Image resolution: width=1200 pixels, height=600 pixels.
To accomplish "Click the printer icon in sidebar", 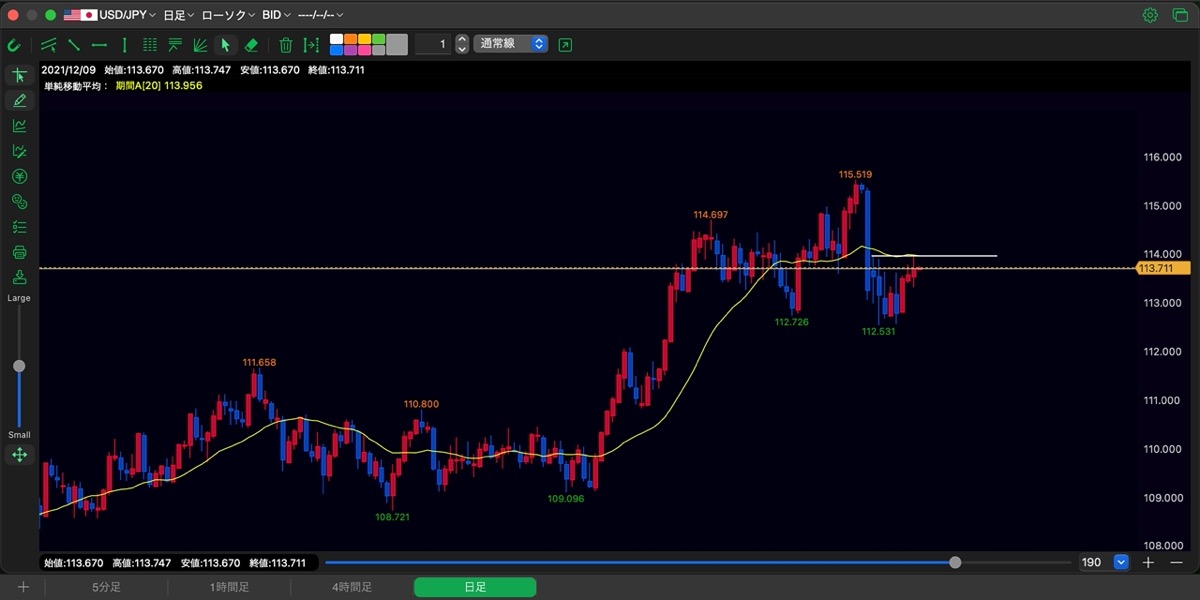I will (x=19, y=252).
